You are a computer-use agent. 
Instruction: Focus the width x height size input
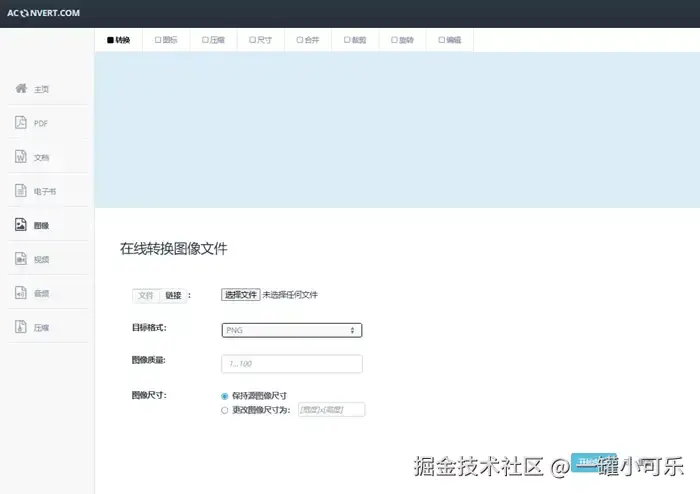click(331, 409)
